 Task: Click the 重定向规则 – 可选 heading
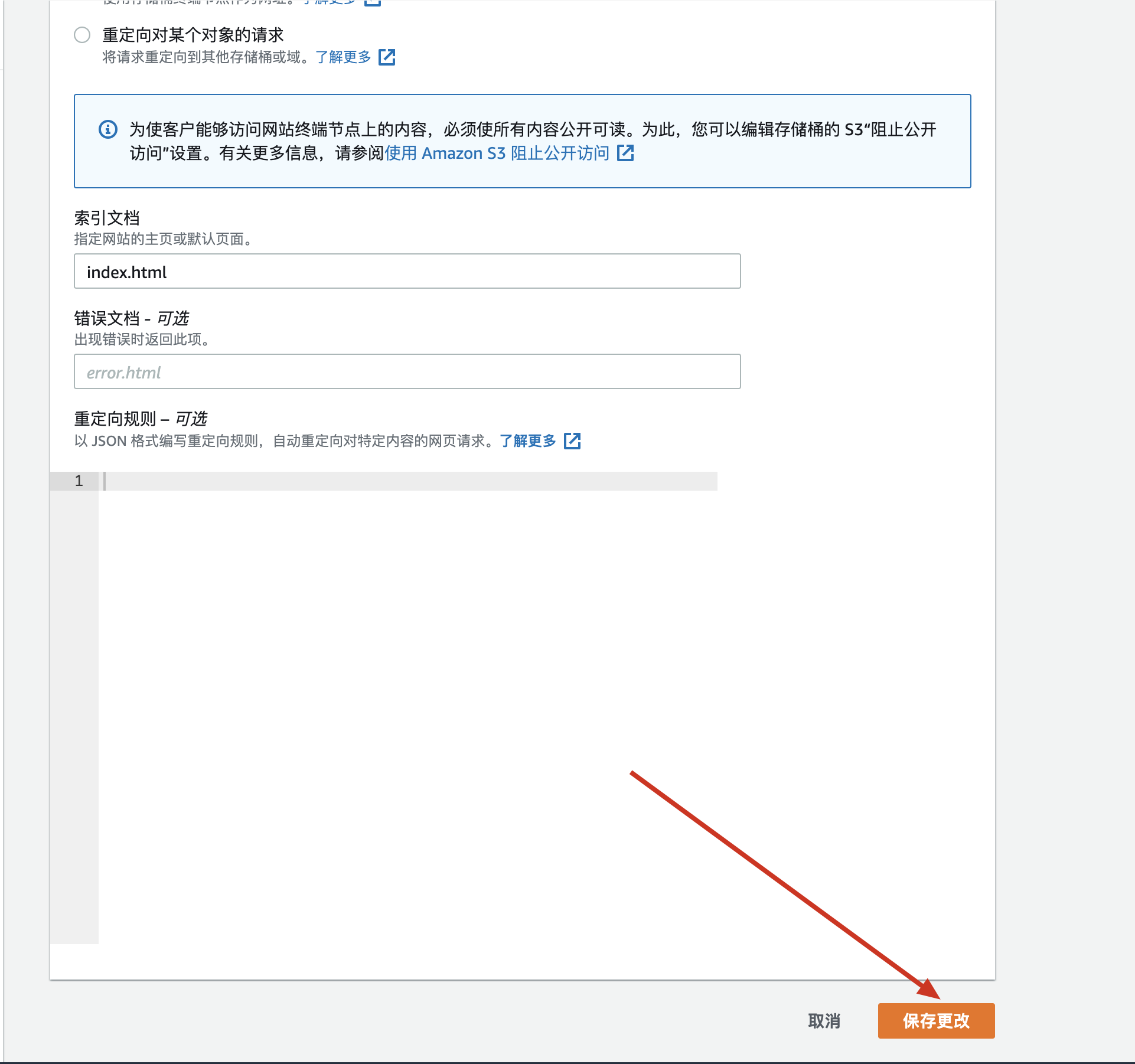coord(141,419)
